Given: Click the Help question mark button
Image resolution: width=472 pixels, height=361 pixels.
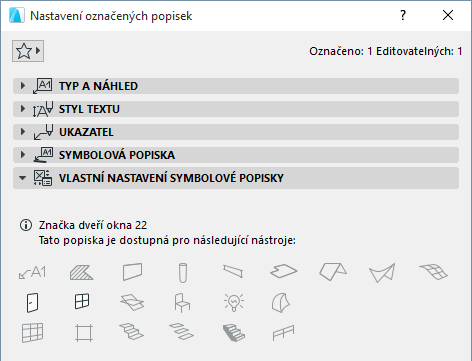Looking at the screenshot, I should tap(403, 15).
